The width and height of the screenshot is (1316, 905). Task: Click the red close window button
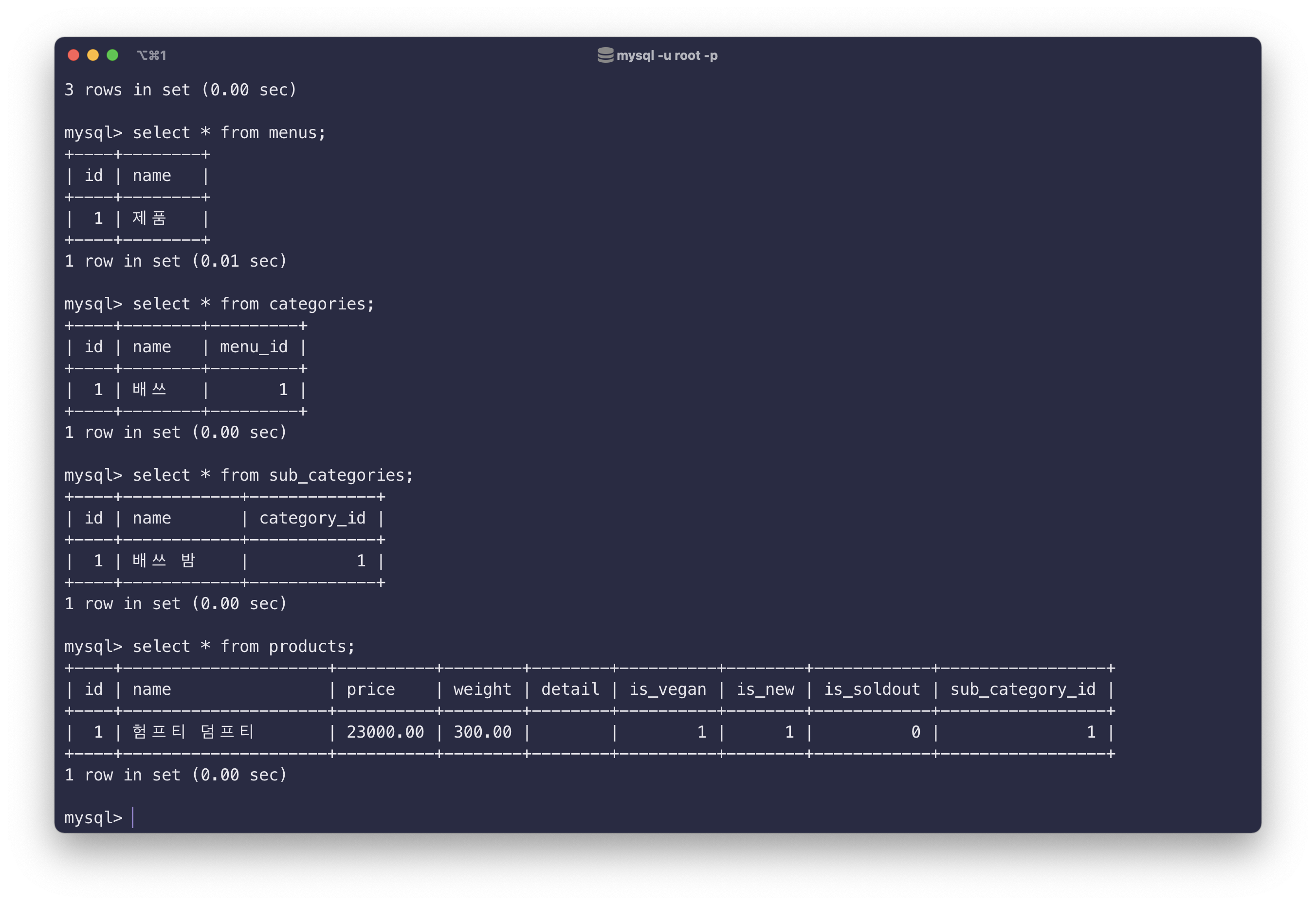click(73, 55)
